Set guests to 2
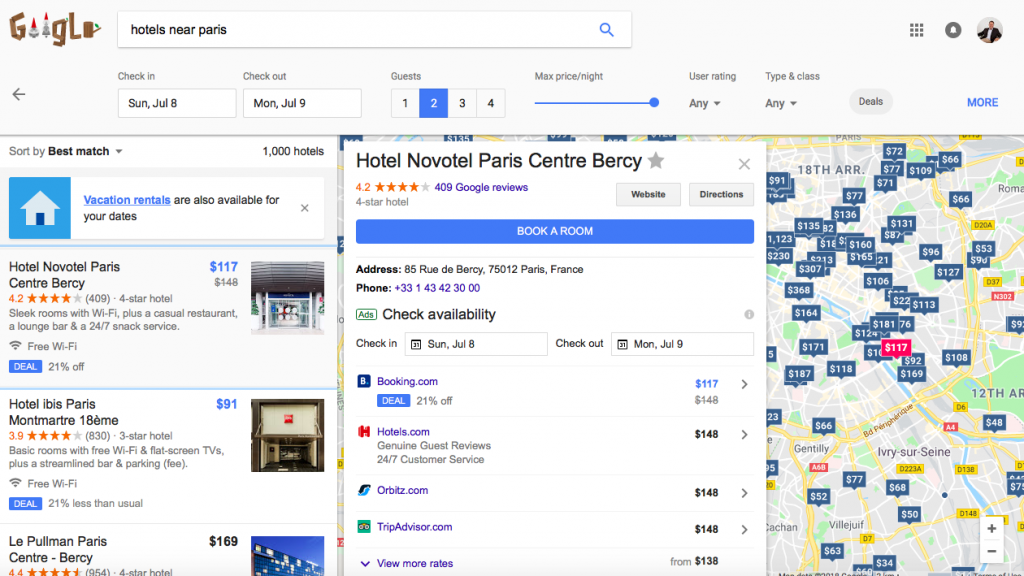This screenshot has width=1024, height=576. pos(434,103)
